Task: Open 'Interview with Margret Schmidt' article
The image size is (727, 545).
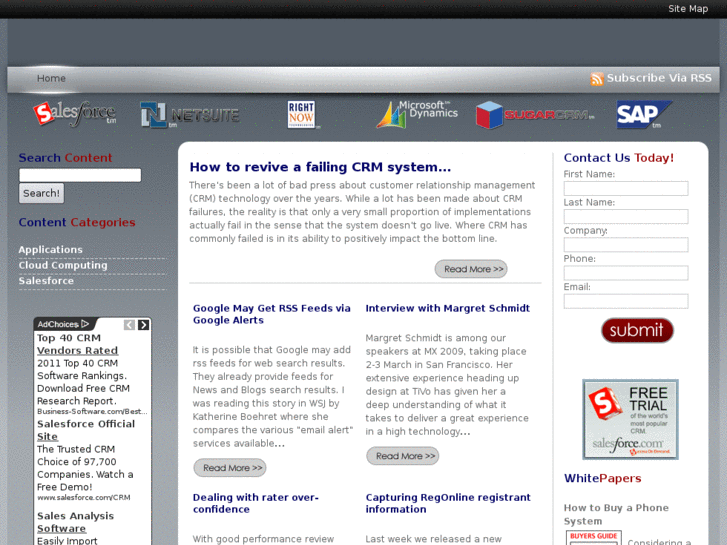Action: pos(447,308)
